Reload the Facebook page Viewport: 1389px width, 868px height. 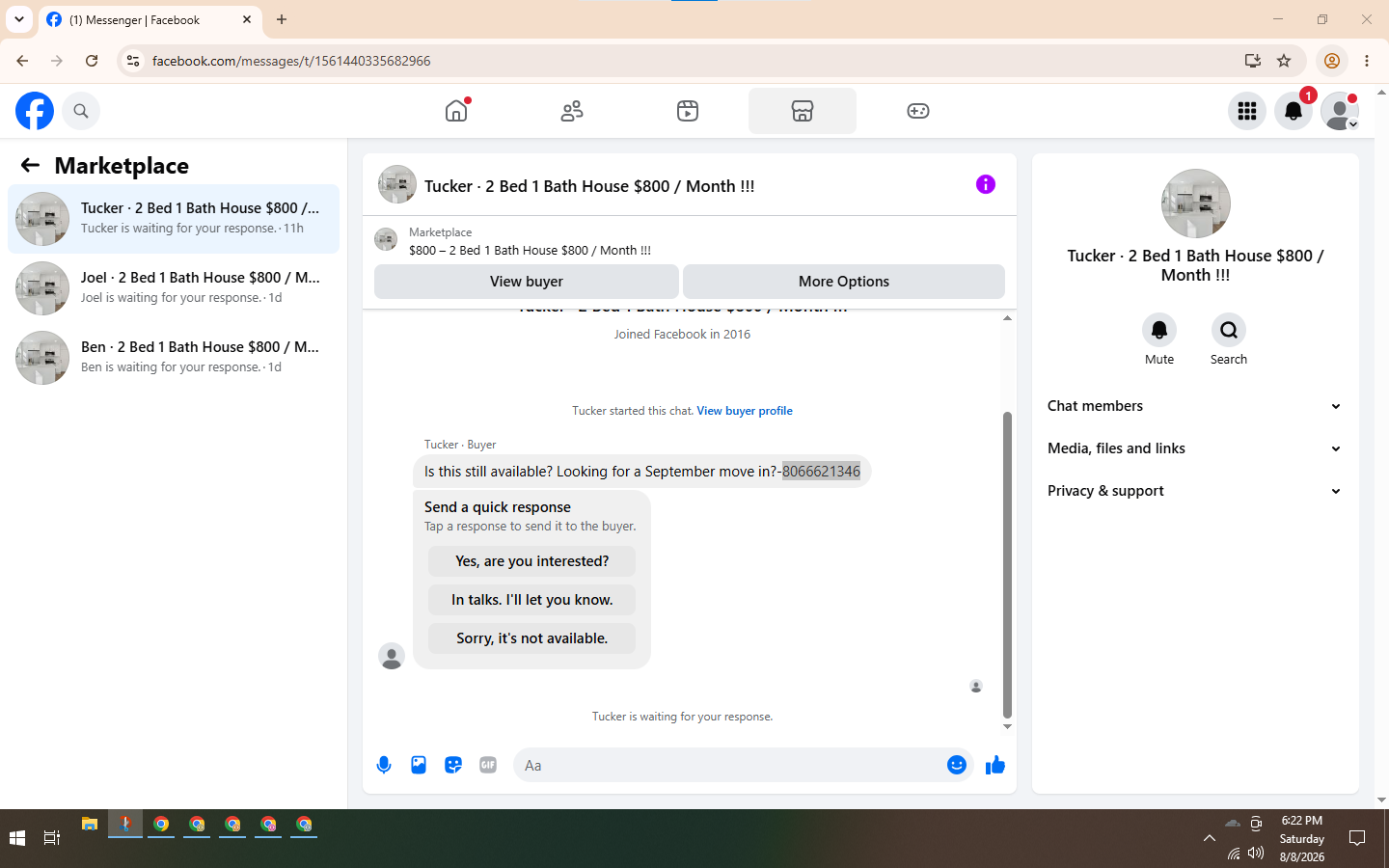(92, 61)
